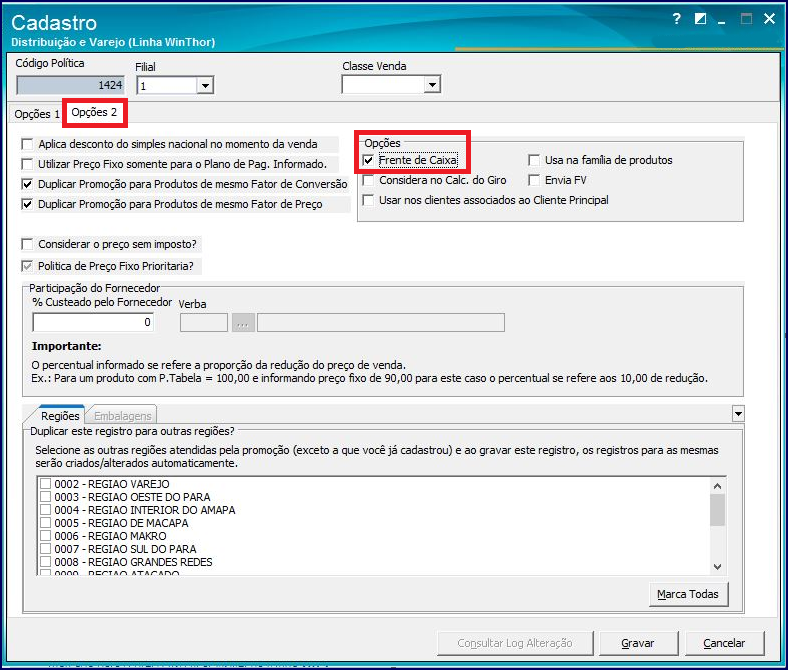Open the Regiões tab
Image resolution: width=788 pixels, height=670 pixels.
[60, 416]
